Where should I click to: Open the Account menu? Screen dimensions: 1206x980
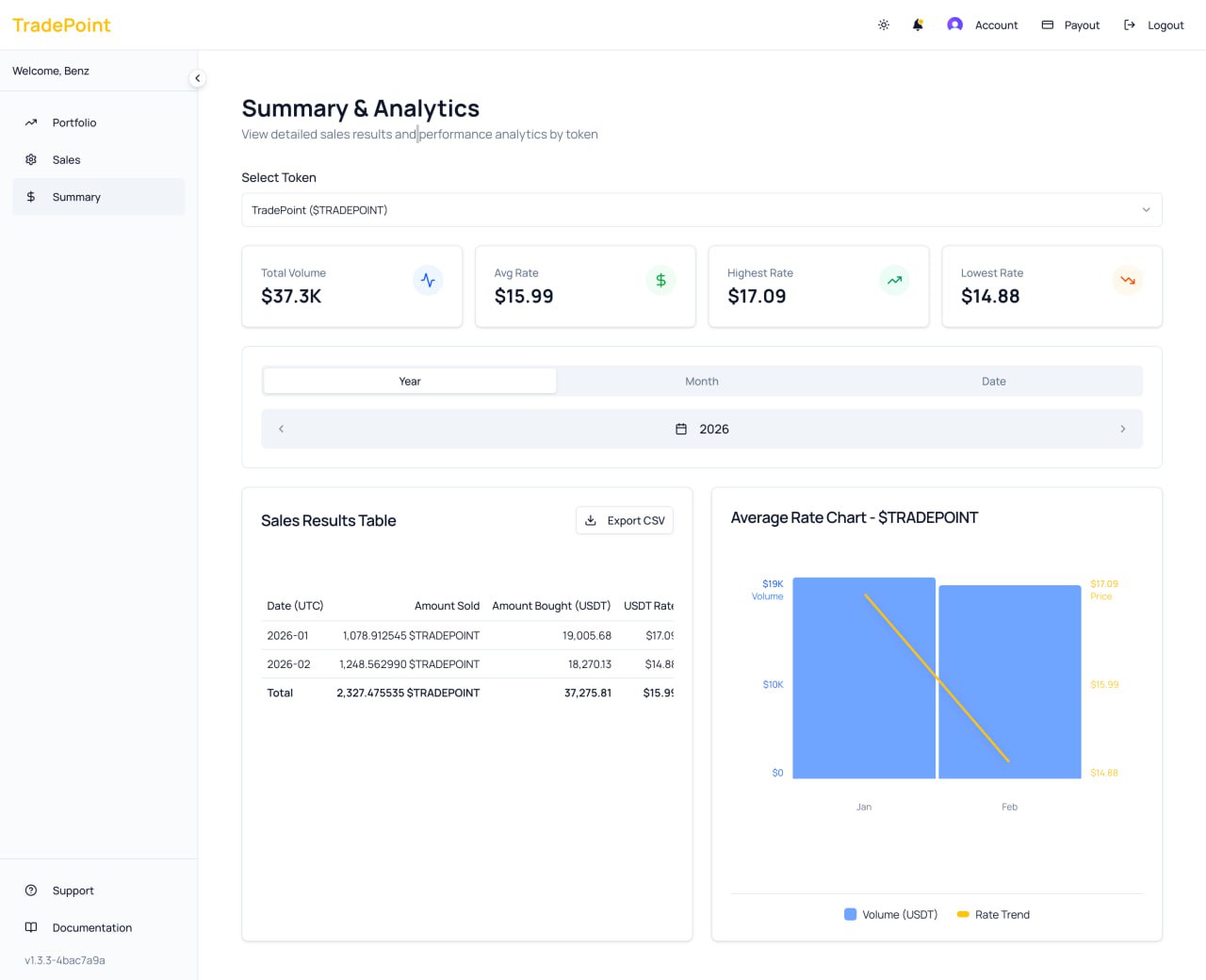pyautogui.click(x=983, y=24)
